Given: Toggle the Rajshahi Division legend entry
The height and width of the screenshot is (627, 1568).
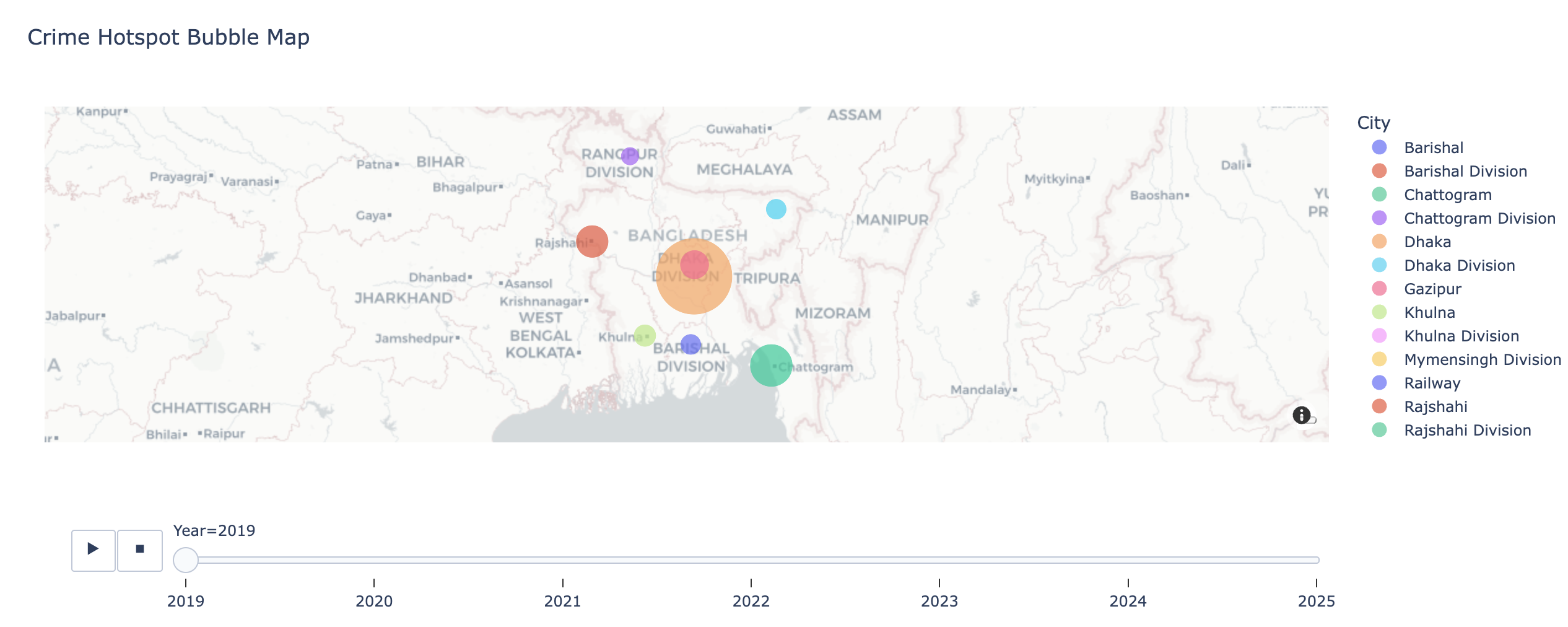Looking at the screenshot, I should [x=1468, y=430].
